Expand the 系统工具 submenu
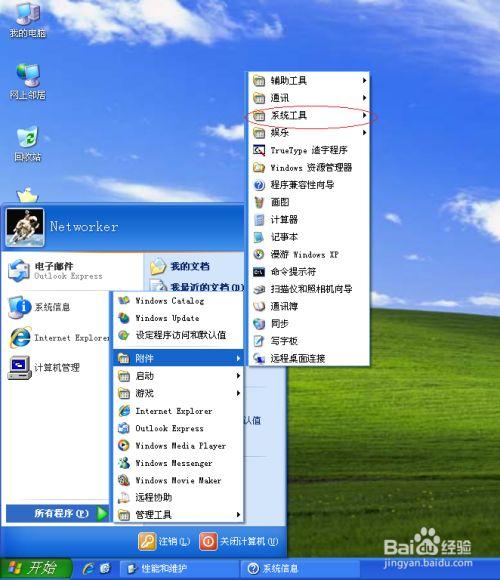Image resolution: width=500 pixels, height=580 pixels. pos(309,115)
